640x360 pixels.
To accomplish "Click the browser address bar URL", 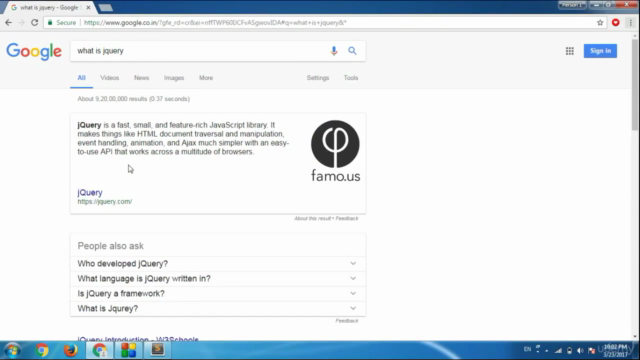I will (215, 22).
